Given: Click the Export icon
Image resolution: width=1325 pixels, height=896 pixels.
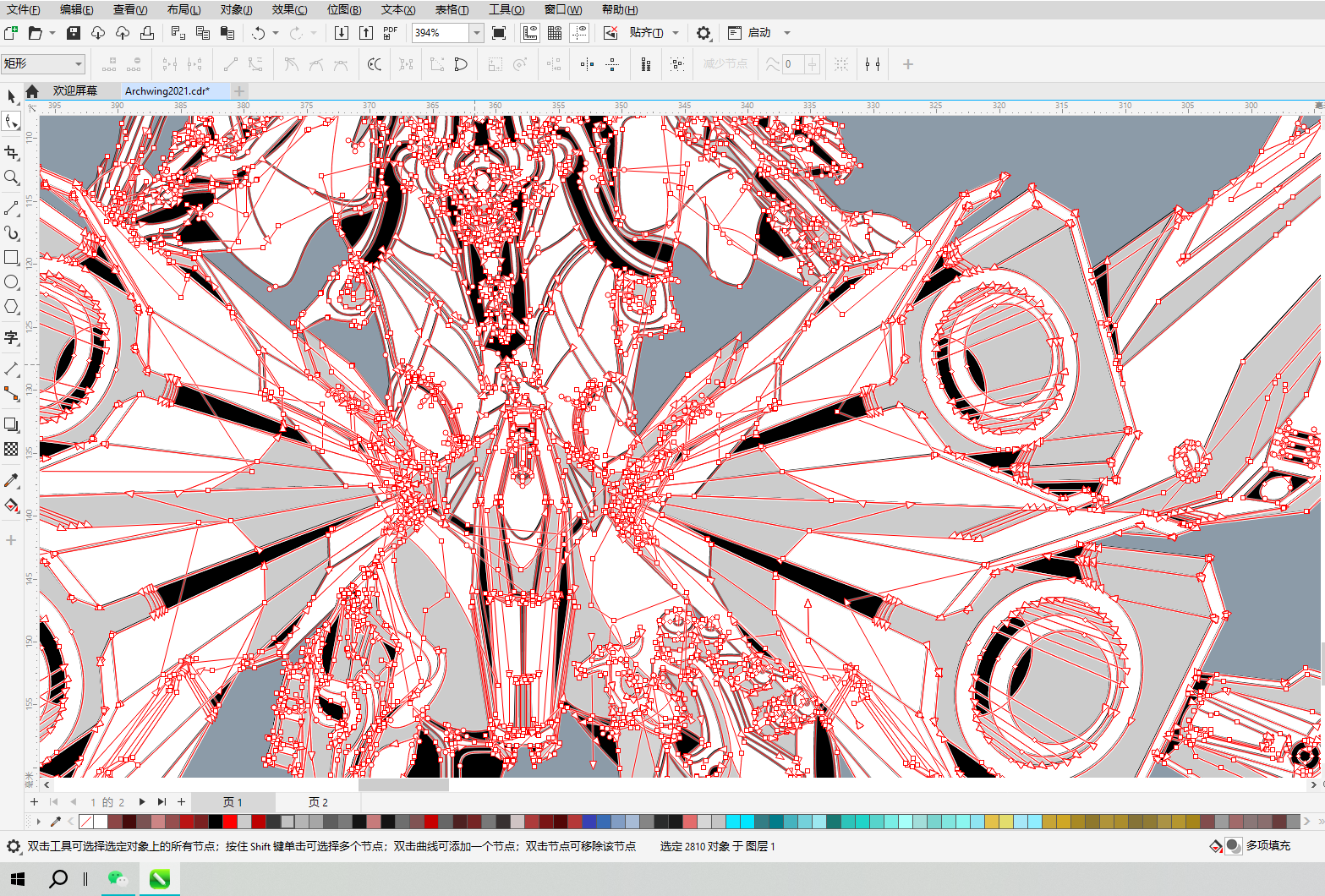Looking at the screenshot, I should click(366, 33).
